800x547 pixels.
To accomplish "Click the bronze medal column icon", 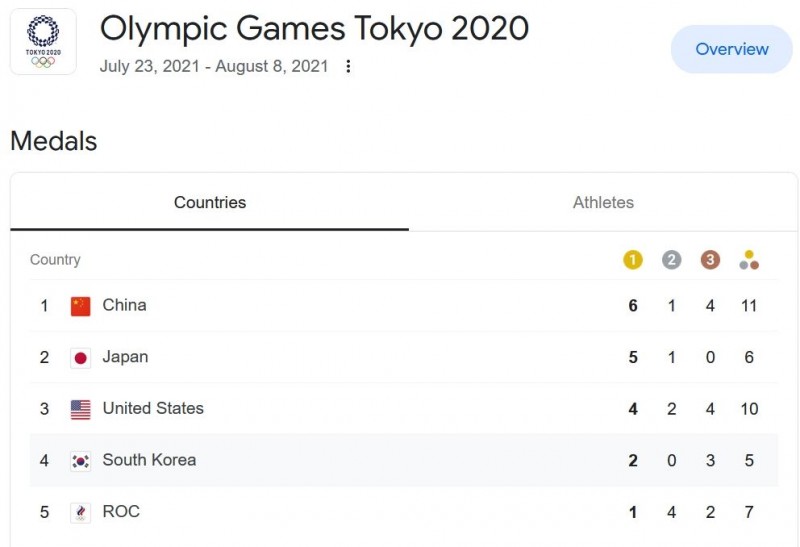I will [710, 260].
